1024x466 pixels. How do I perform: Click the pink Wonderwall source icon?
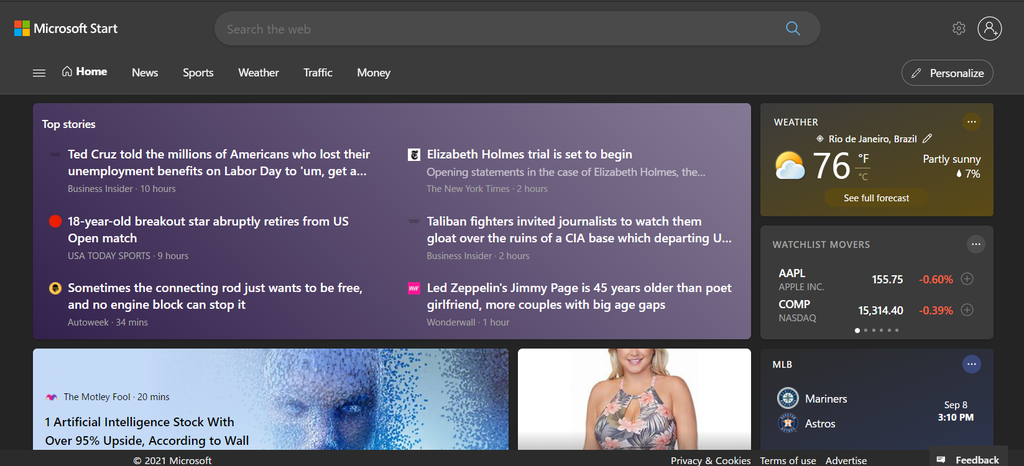(x=413, y=288)
